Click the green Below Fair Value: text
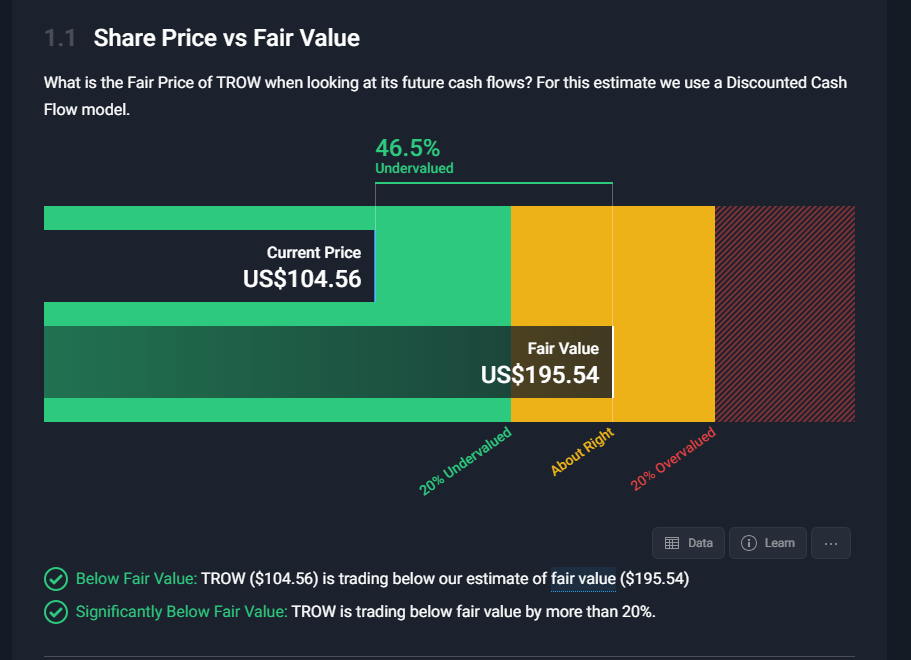Image resolution: width=911 pixels, height=660 pixels. point(136,579)
